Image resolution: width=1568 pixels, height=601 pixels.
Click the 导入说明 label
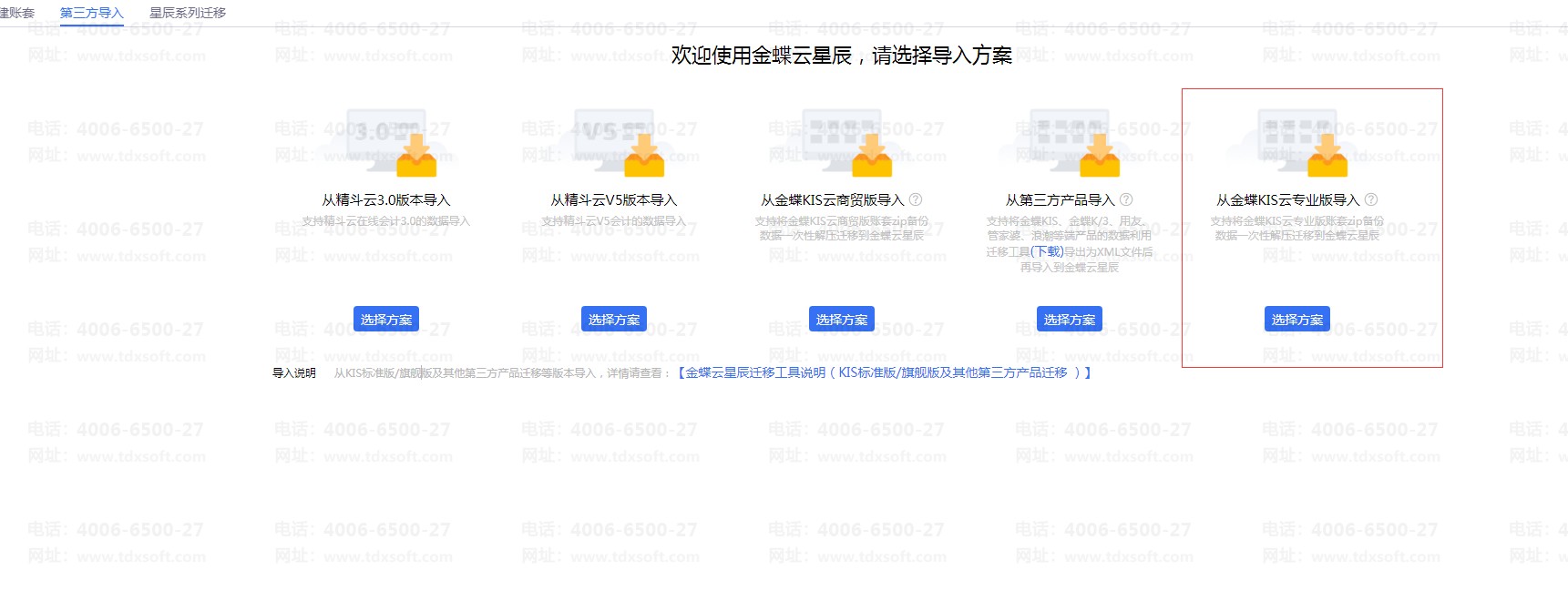(x=294, y=373)
